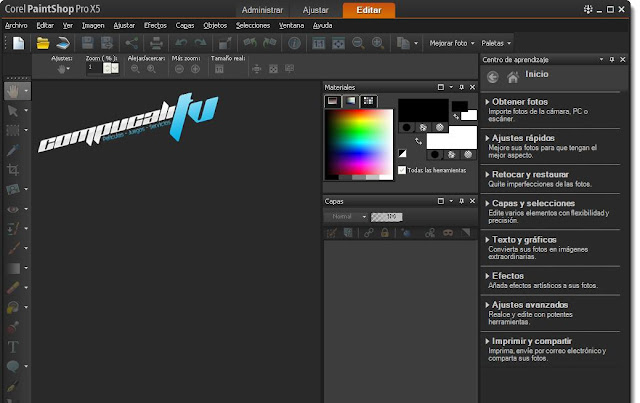The image size is (640, 403).
Task: Open the Retocar y restaurar topic
Action: (530, 174)
